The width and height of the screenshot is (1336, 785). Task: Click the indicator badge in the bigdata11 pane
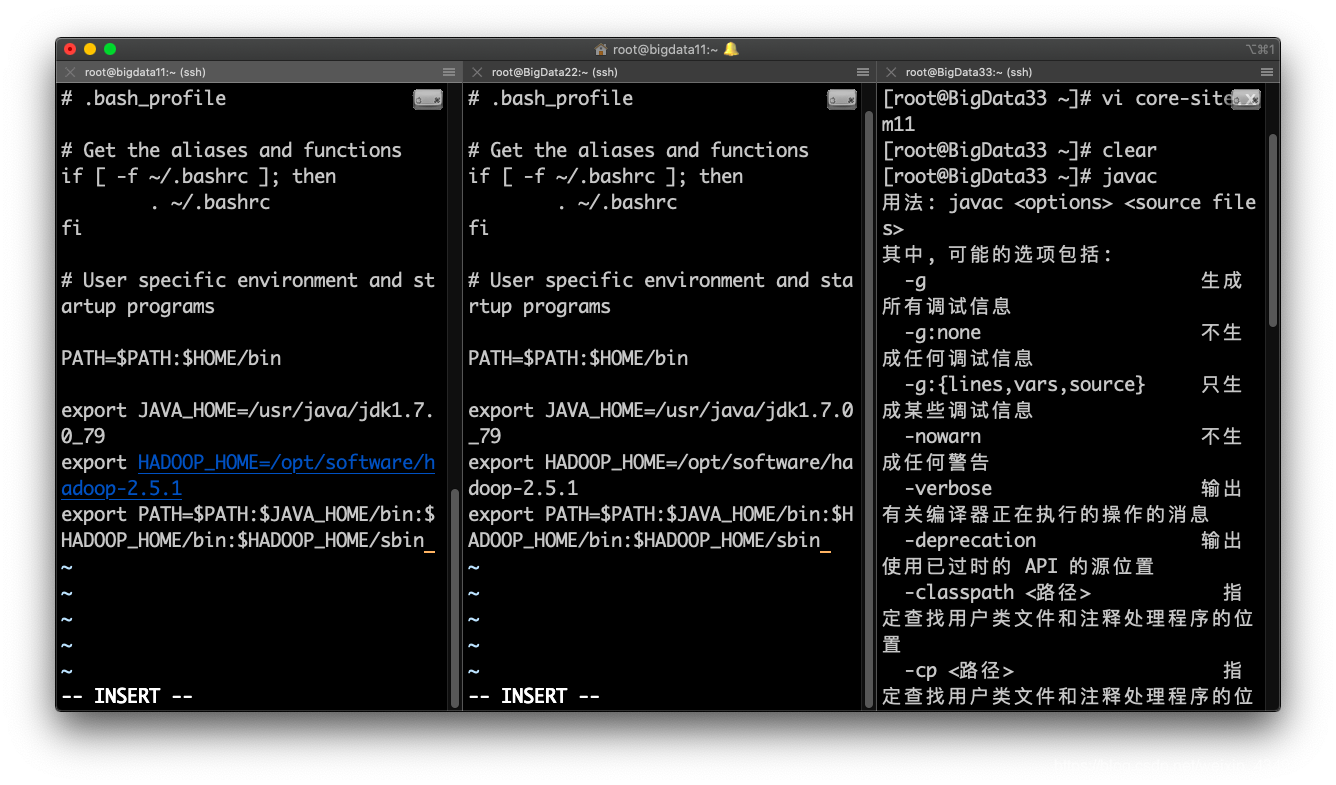point(428,99)
